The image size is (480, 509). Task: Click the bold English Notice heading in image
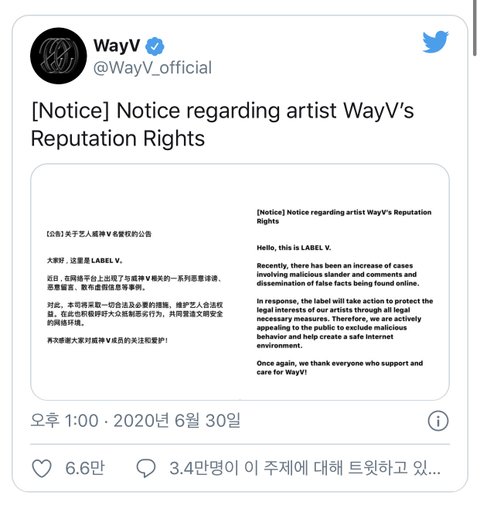click(x=344, y=217)
